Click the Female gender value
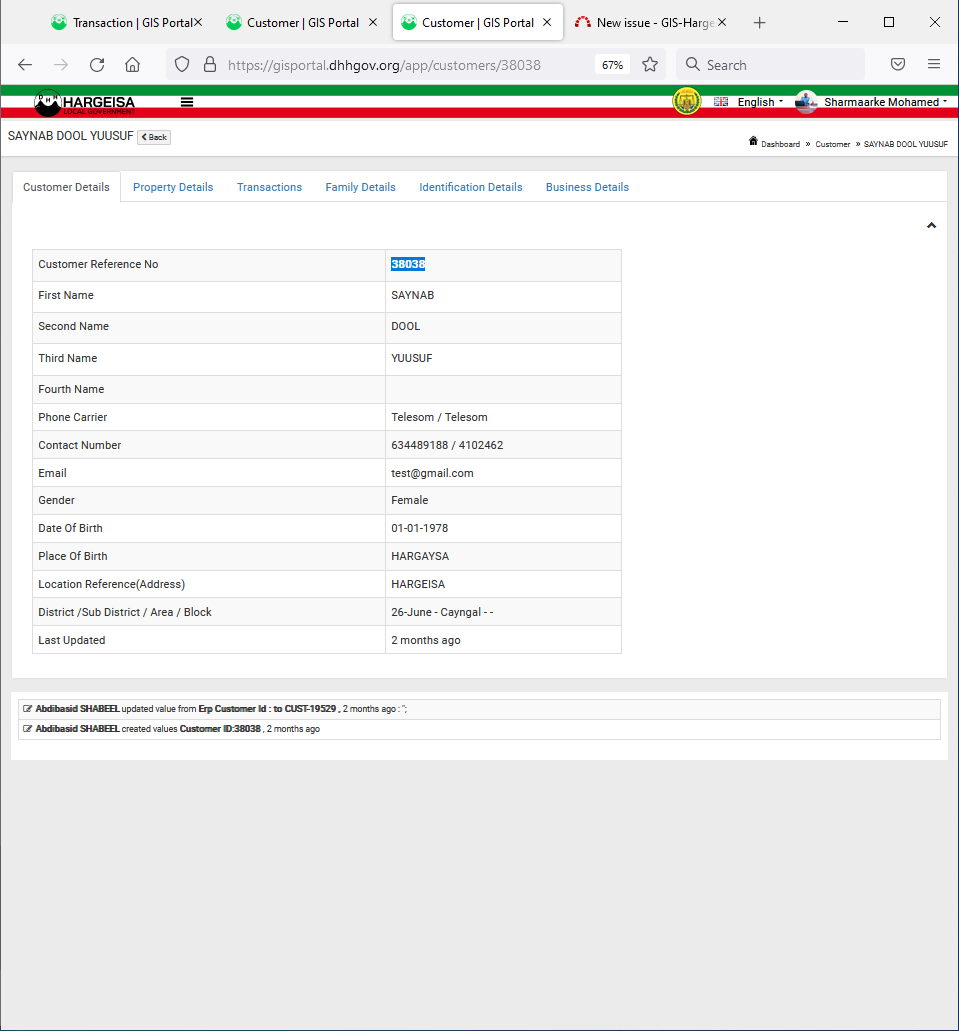This screenshot has width=959, height=1031. [x=409, y=500]
